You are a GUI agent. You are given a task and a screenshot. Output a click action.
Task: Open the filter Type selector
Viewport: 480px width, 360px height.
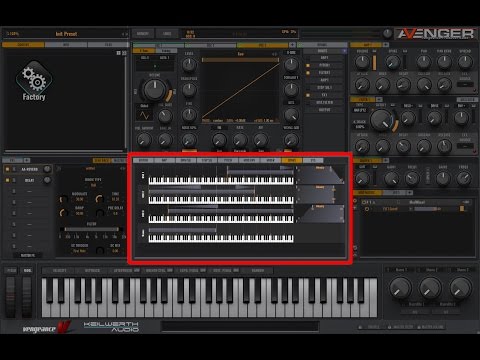pyautogui.click(x=360, y=110)
